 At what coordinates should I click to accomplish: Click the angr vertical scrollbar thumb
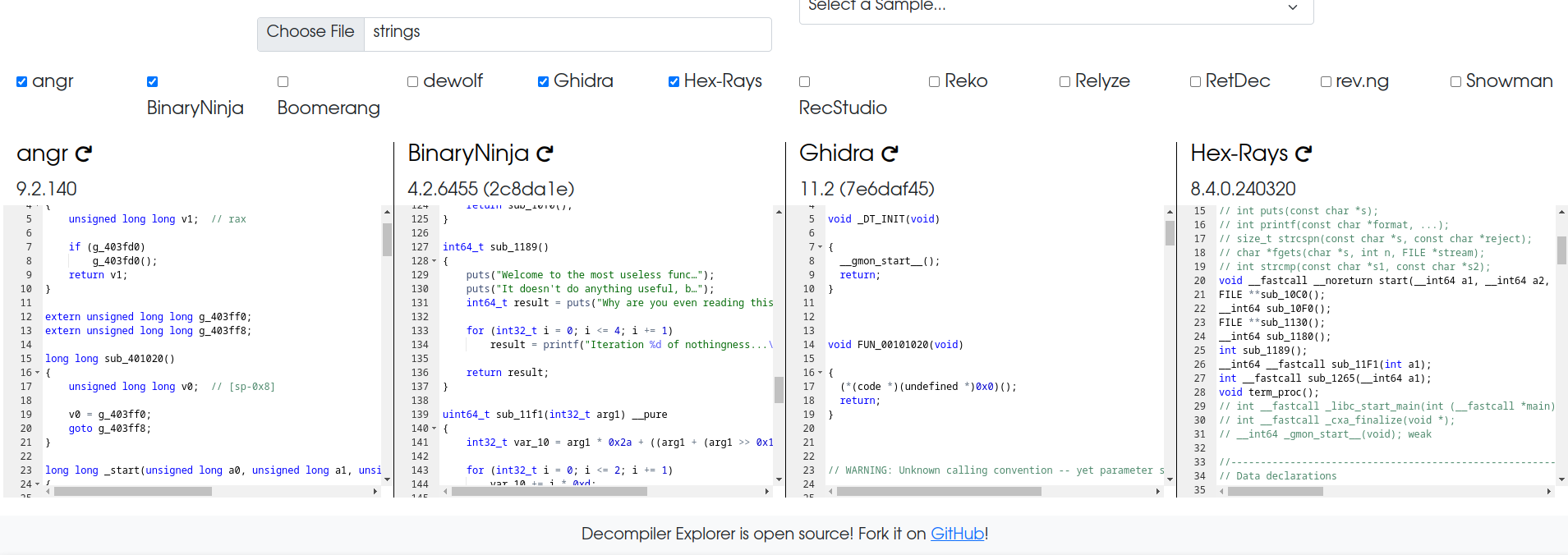click(x=387, y=240)
